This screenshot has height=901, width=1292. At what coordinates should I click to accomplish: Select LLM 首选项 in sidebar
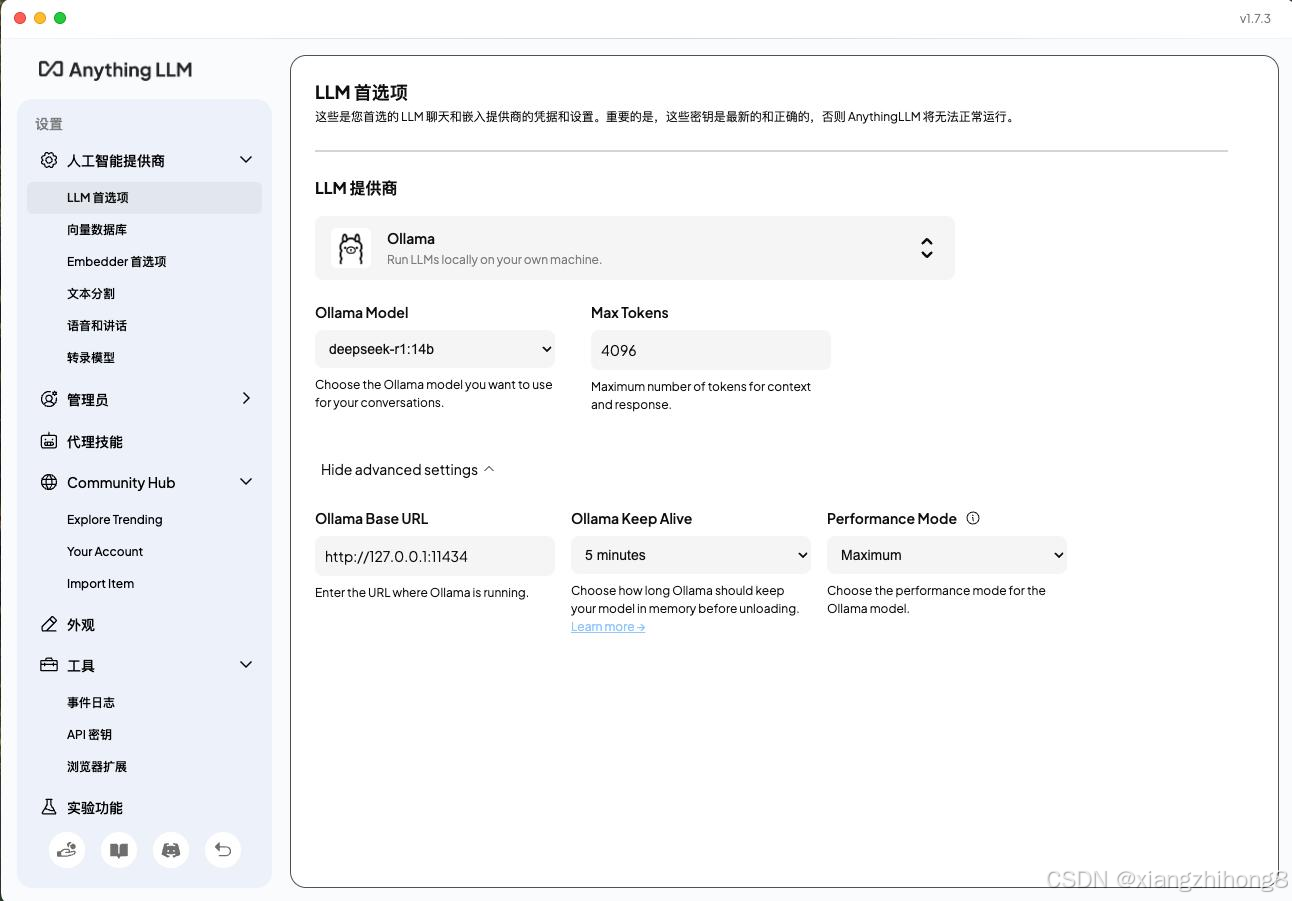[x=144, y=198]
